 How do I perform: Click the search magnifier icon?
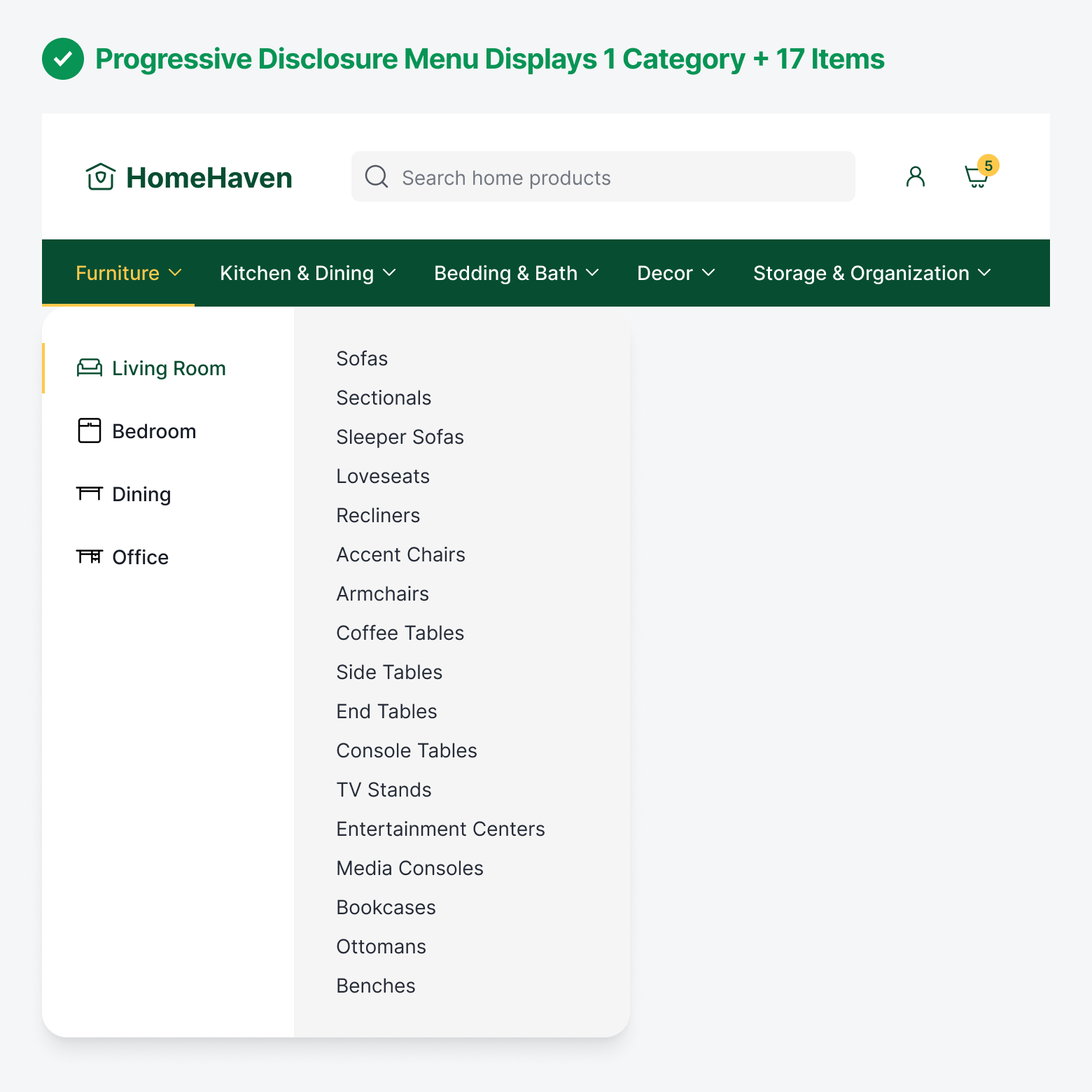(x=377, y=176)
